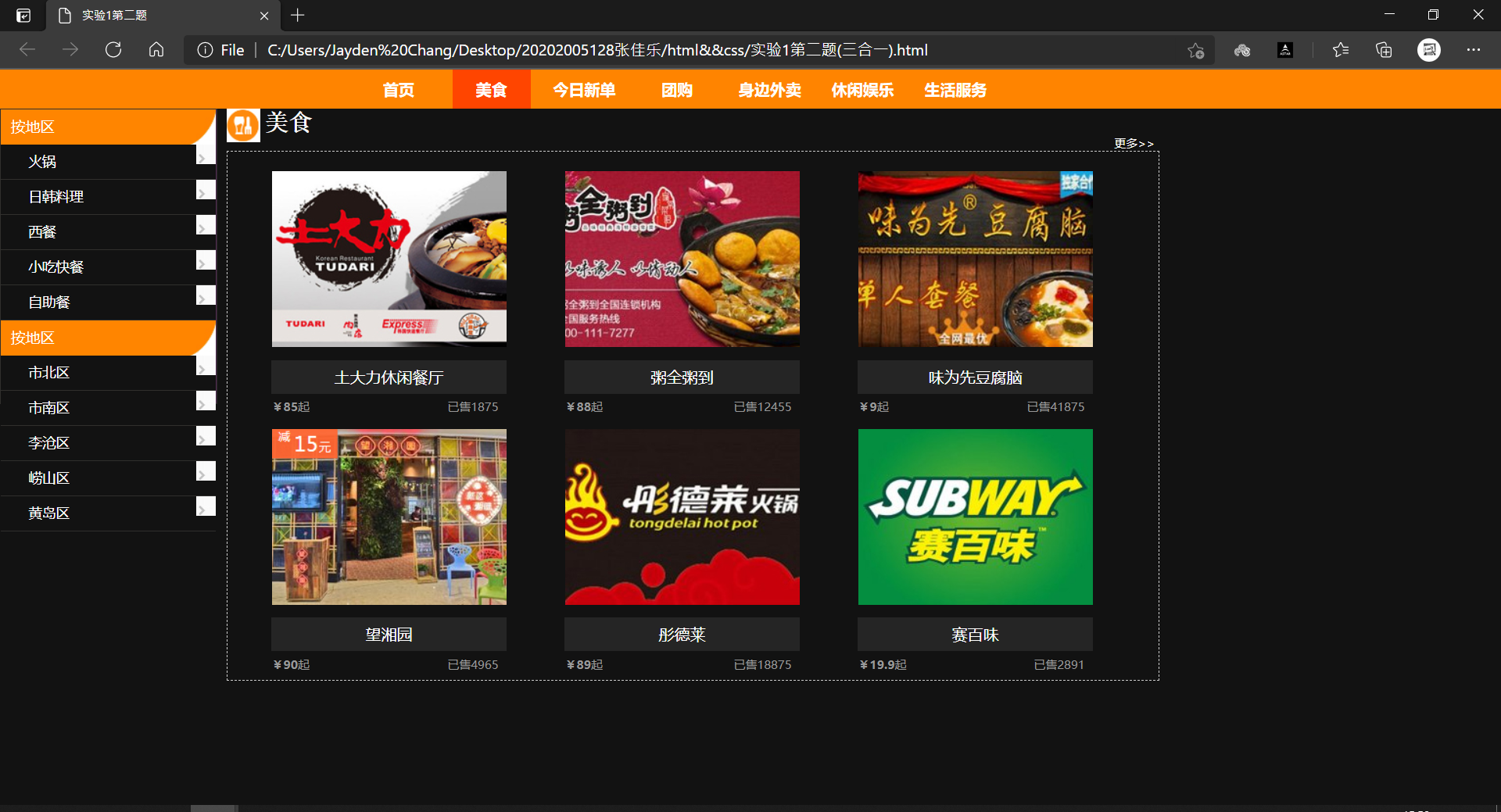Select 西餐 in the sidebar

coord(42,232)
